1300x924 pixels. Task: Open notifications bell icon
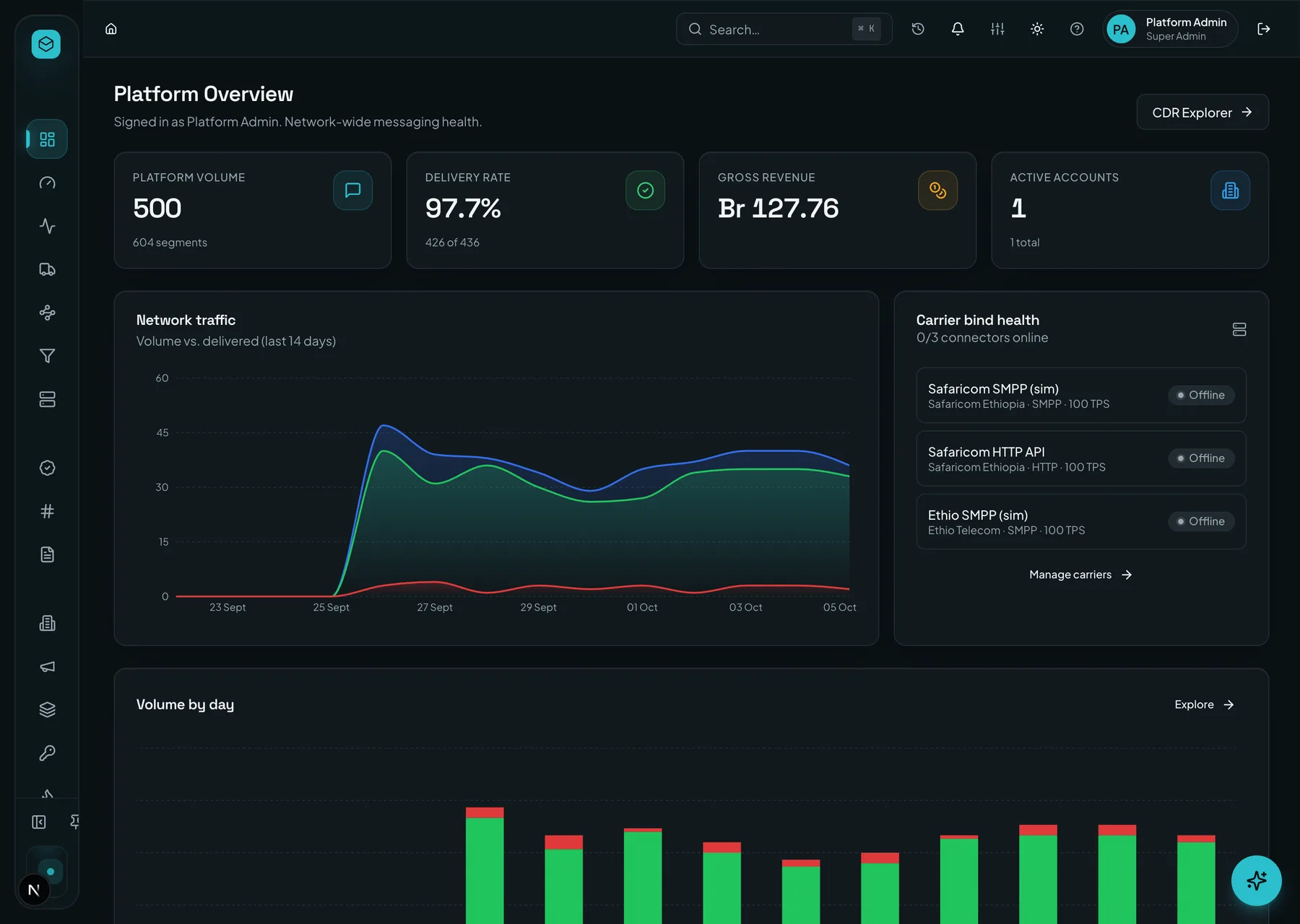(958, 29)
